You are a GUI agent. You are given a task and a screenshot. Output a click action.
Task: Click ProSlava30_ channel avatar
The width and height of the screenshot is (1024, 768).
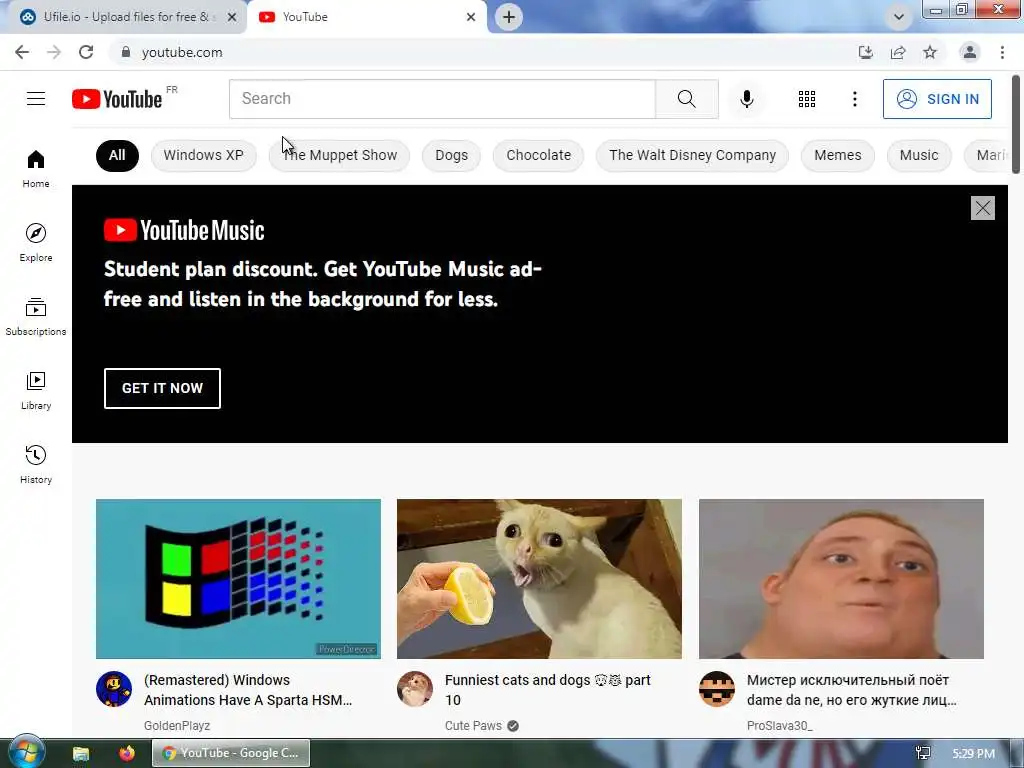tap(717, 689)
